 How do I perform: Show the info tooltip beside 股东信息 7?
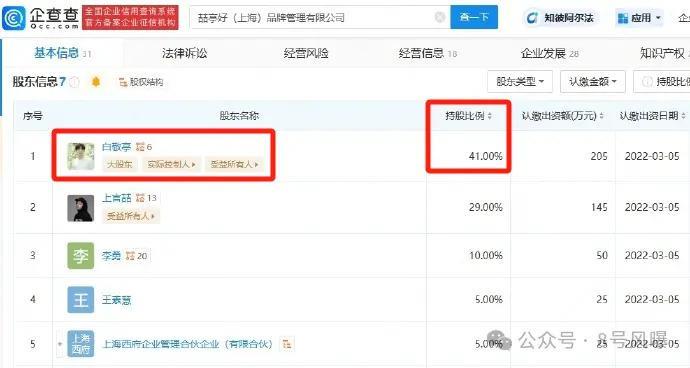pyautogui.click(x=74, y=82)
